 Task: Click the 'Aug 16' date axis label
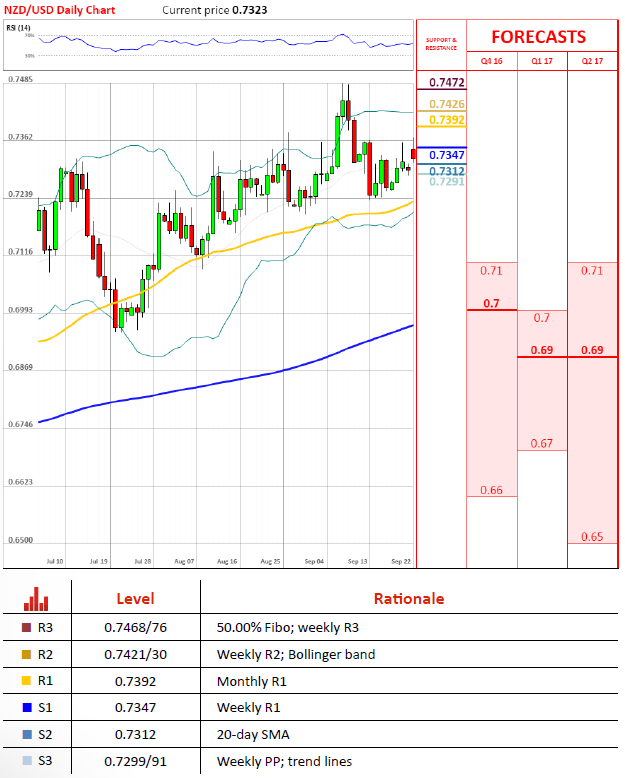(227, 561)
